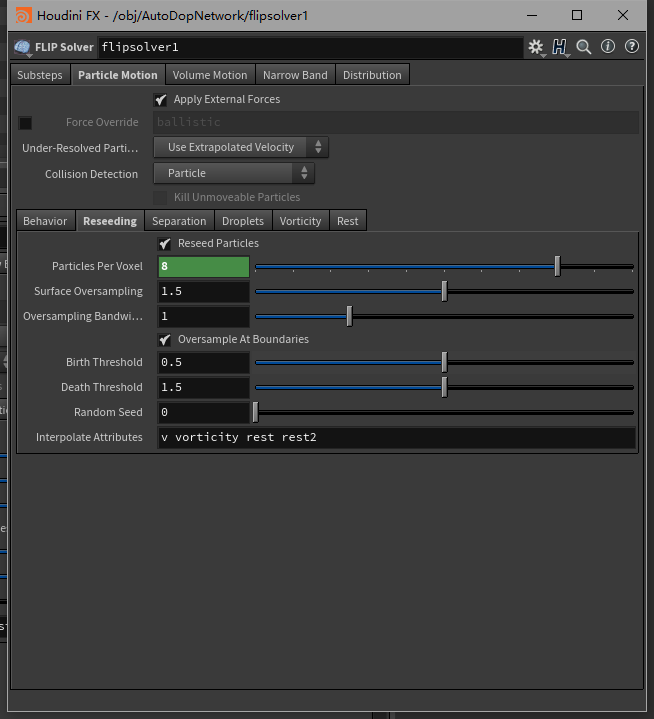Viewport: 654px width, 719px height.
Task: Click the Particles Per Voxel value field
Action: (x=204, y=266)
